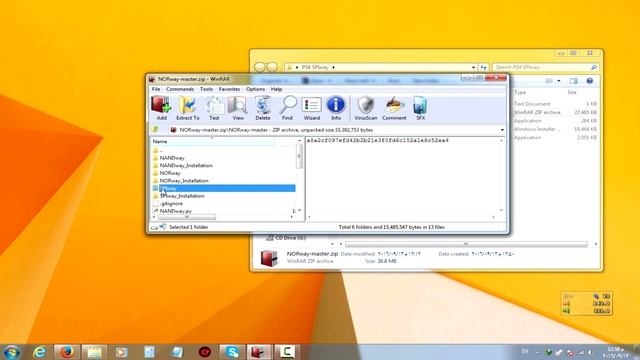Click the WinRAR taskbar button
Image resolution: width=640 pixels, height=360 pixels.
pyautogui.click(x=259, y=352)
